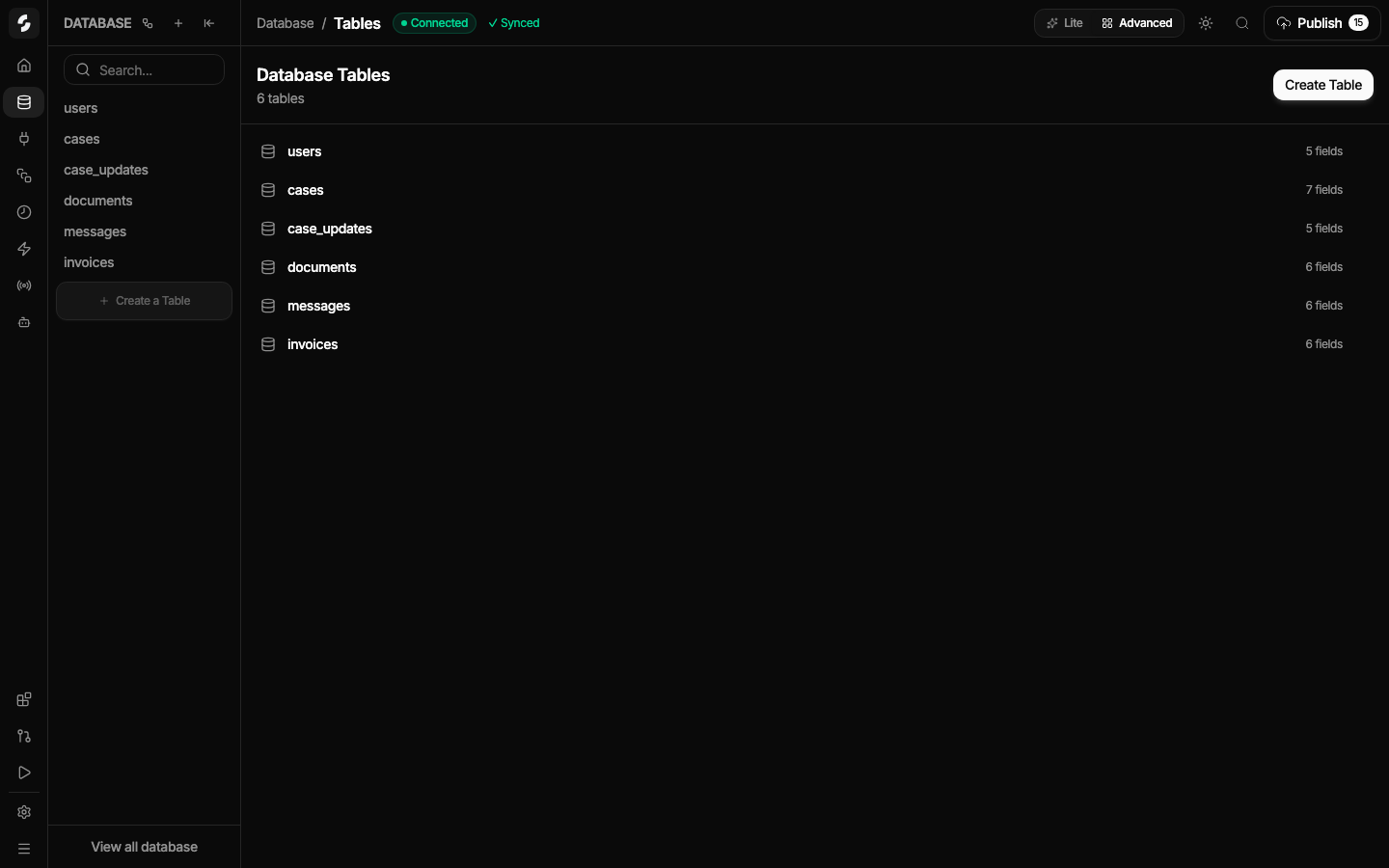The height and width of the screenshot is (868, 1389).
Task: Click the top bar search magnifier icon
Action: point(1242,23)
